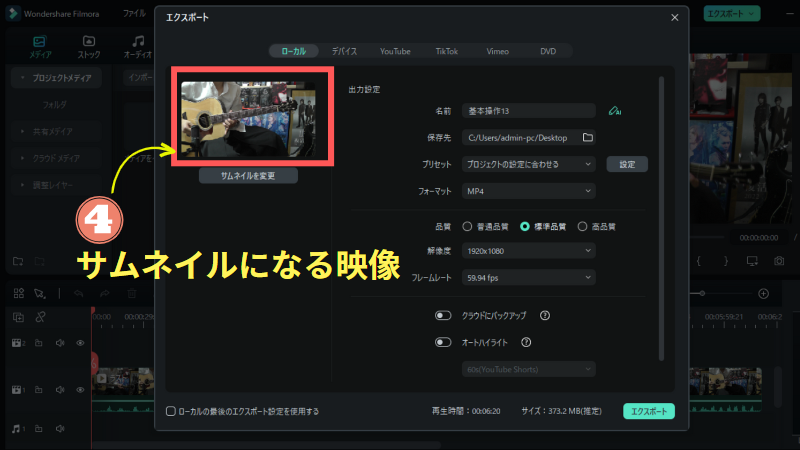Click timeline layout grid icon
The width and height of the screenshot is (800, 450).
click(19, 293)
